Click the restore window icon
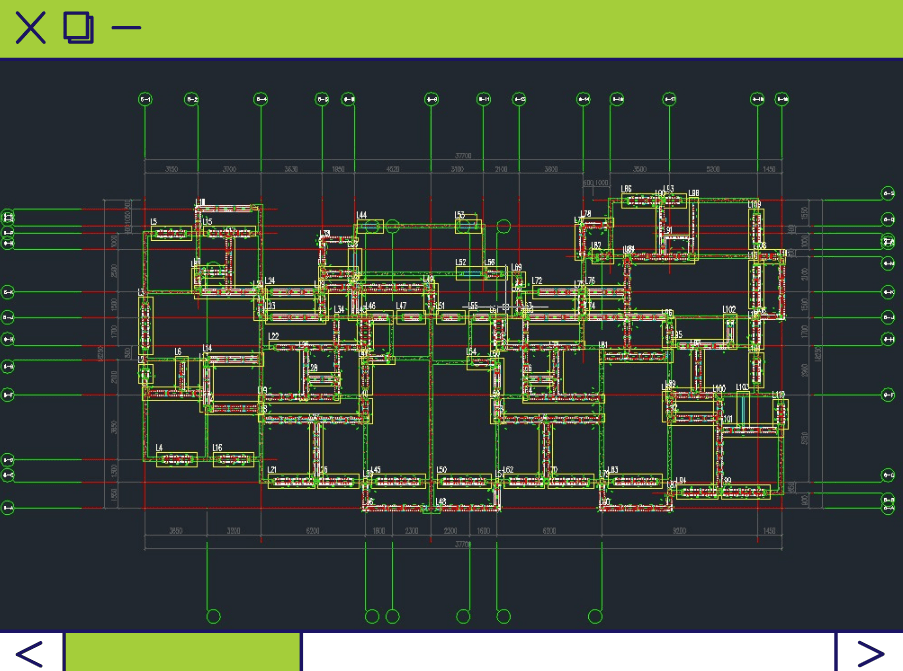The image size is (903, 671). 79,28
